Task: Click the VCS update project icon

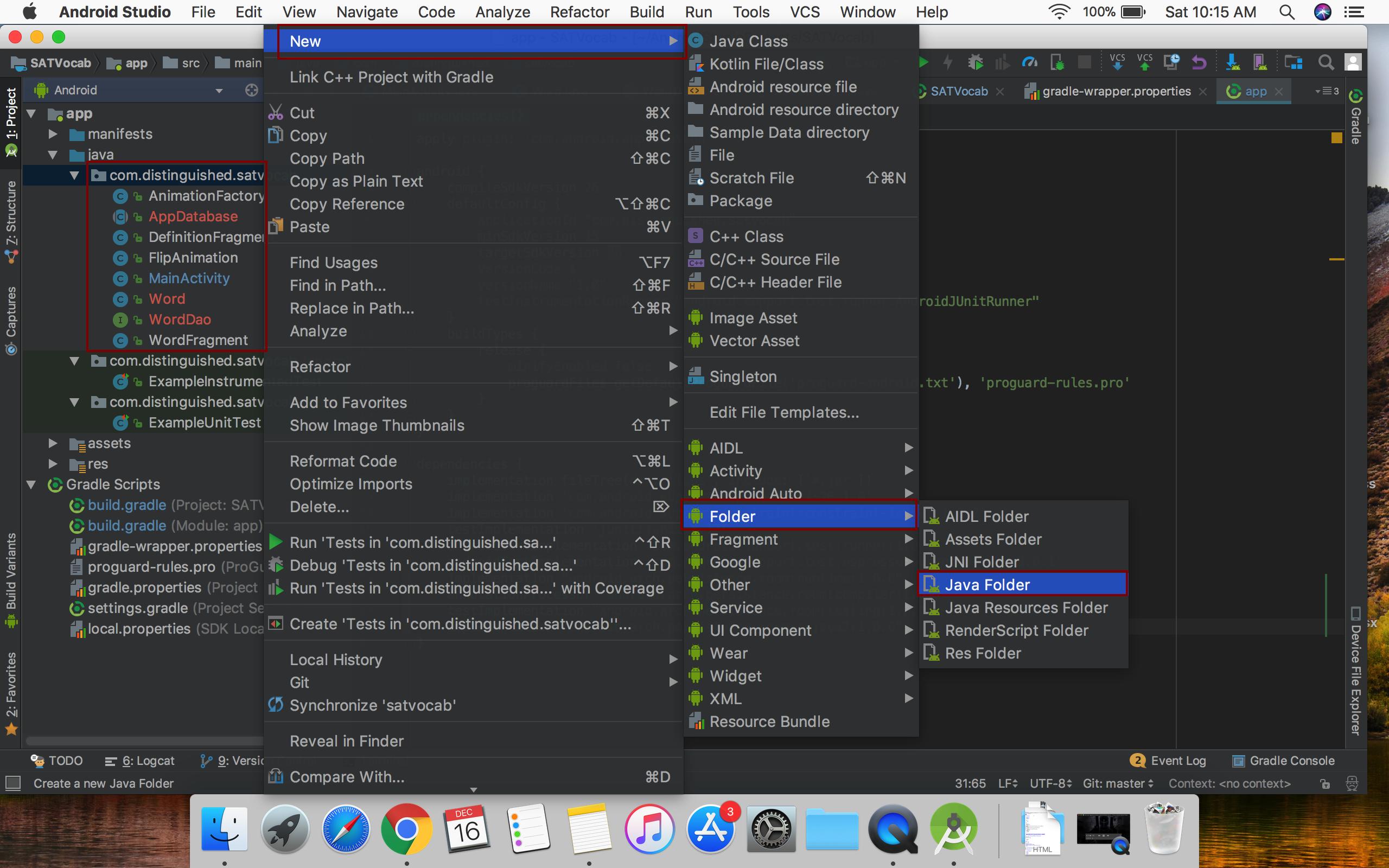Action: [1117, 62]
